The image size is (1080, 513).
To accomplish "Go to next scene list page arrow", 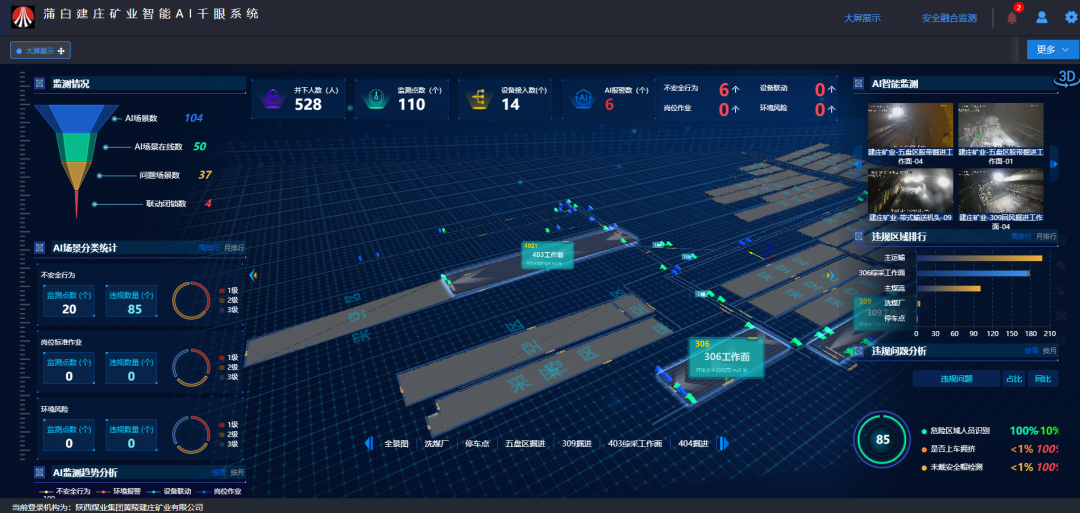I will [x=723, y=443].
